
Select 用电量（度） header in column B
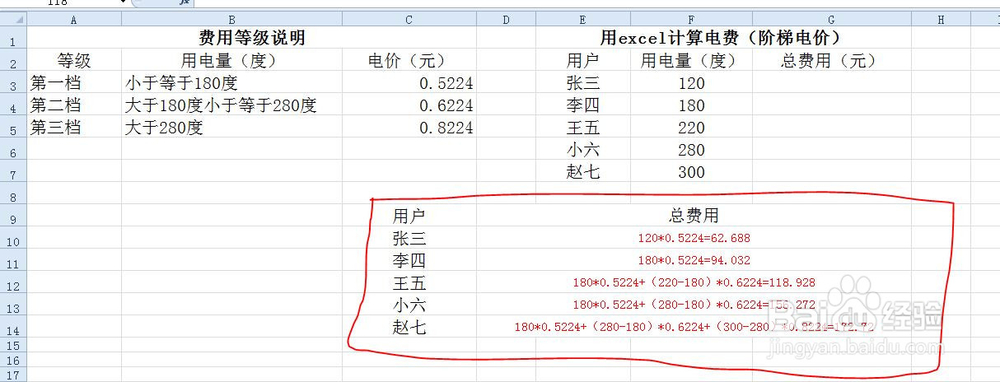tap(232, 61)
